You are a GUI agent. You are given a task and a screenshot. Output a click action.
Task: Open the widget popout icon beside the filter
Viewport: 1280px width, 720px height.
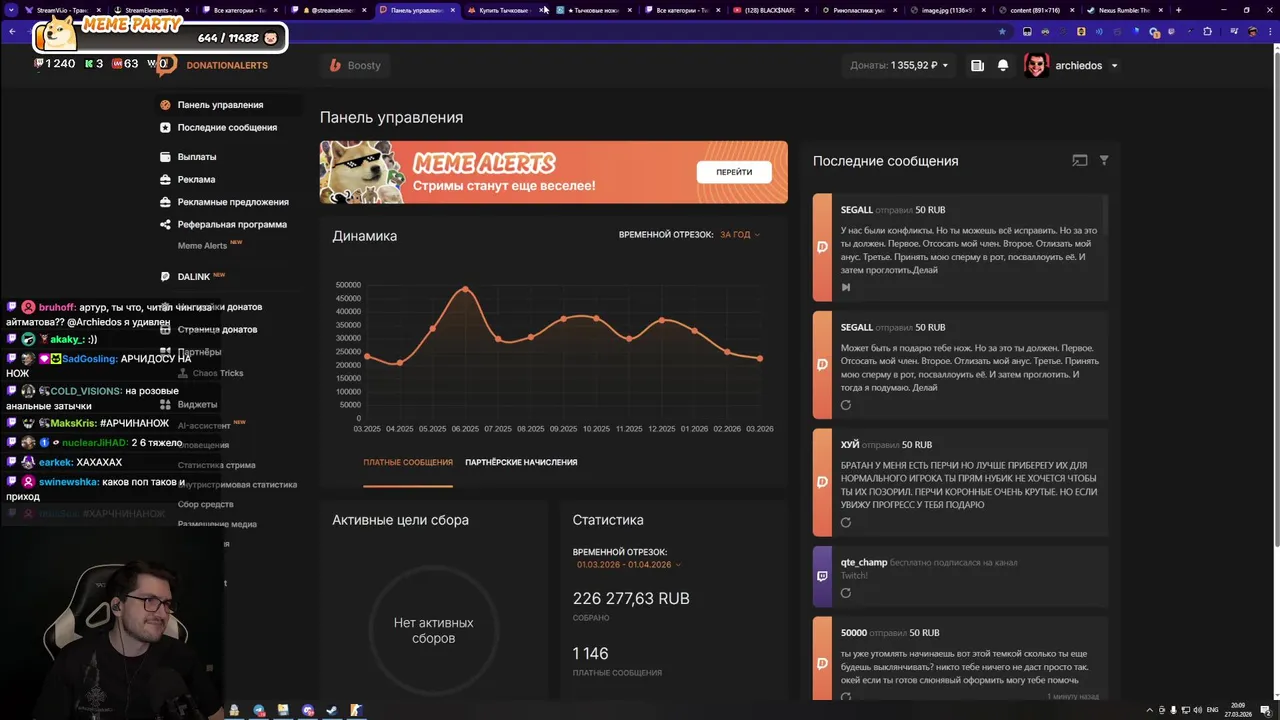pos(1080,160)
